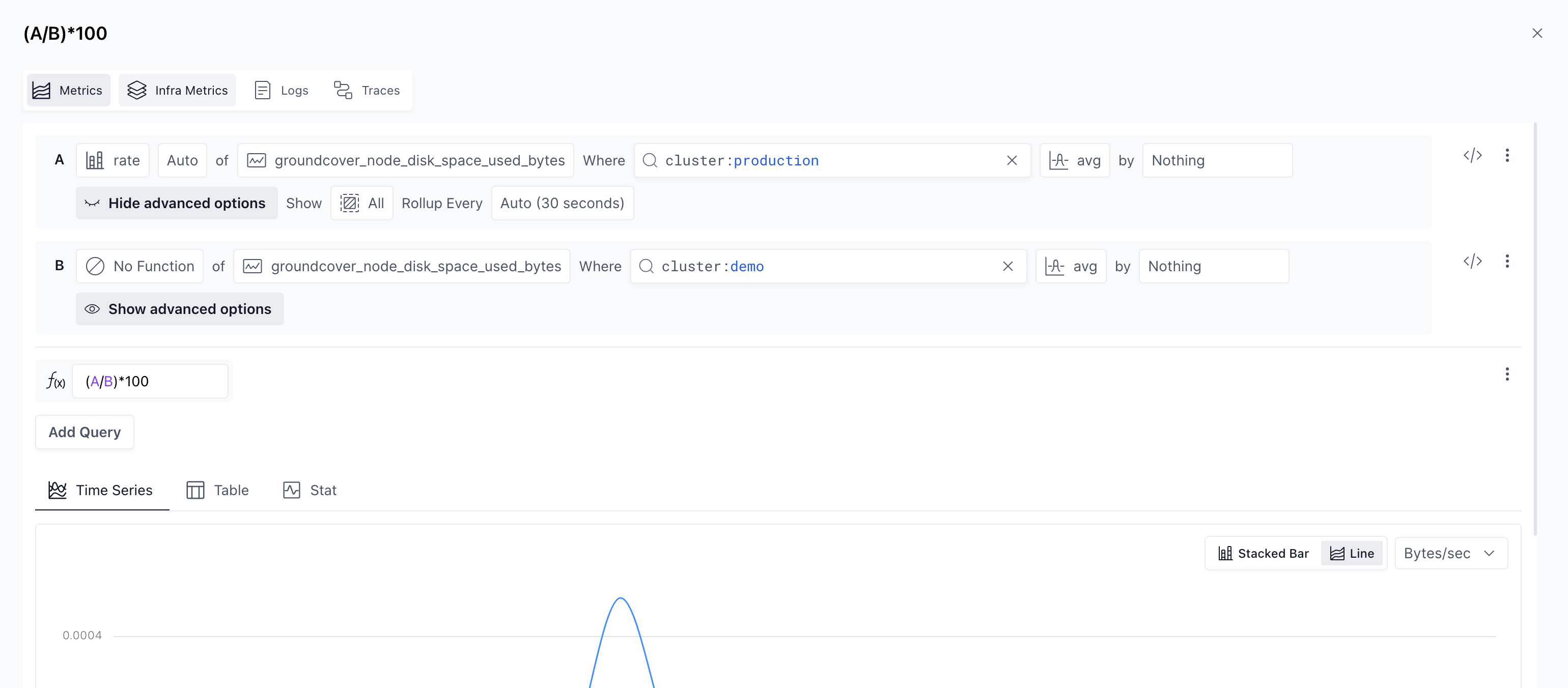Clear the cluster:demo filter
Screen dimensions: 1568x688
(x=1008, y=267)
